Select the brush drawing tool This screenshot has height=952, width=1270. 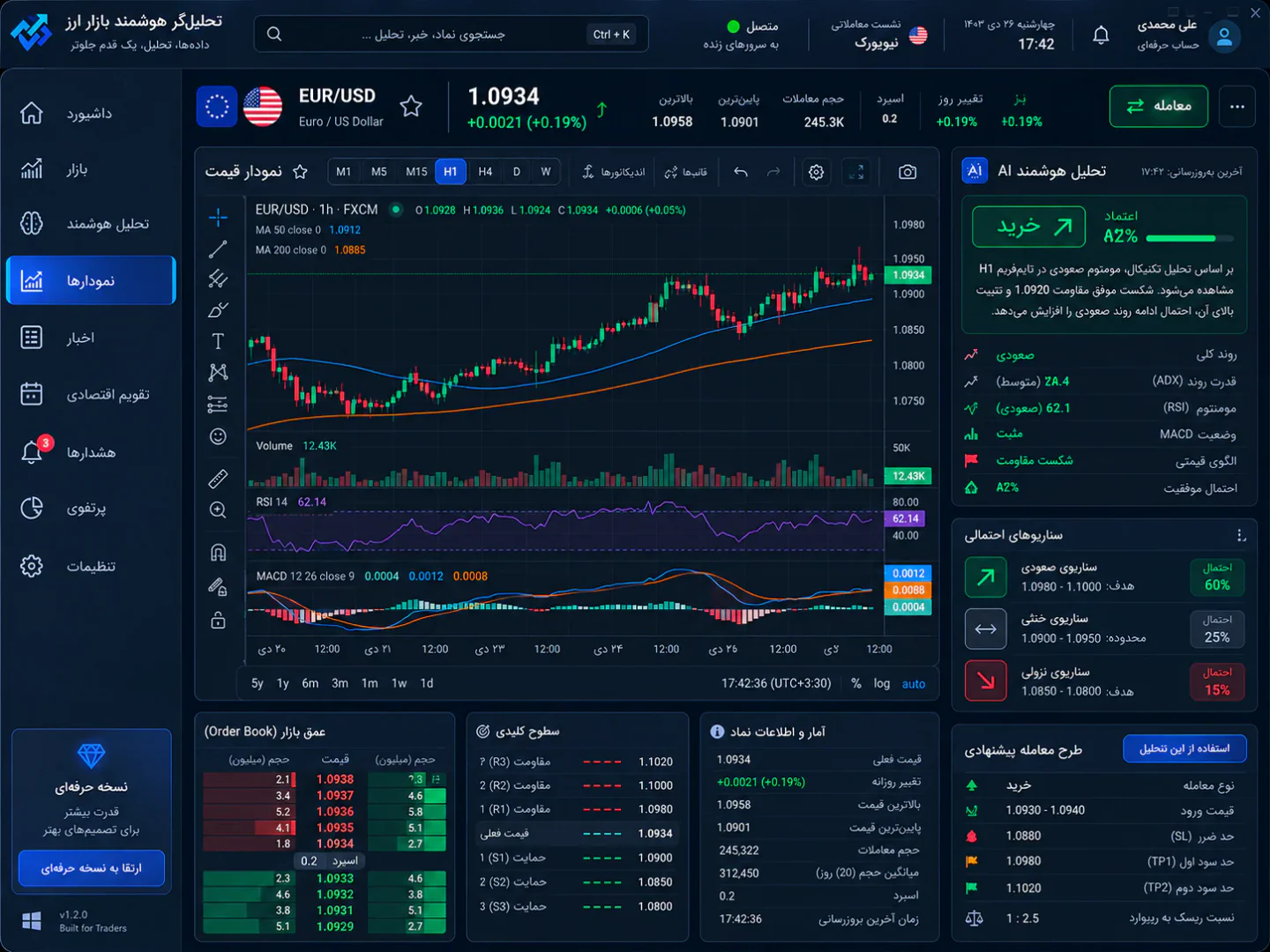pyautogui.click(x=218, y=310)
